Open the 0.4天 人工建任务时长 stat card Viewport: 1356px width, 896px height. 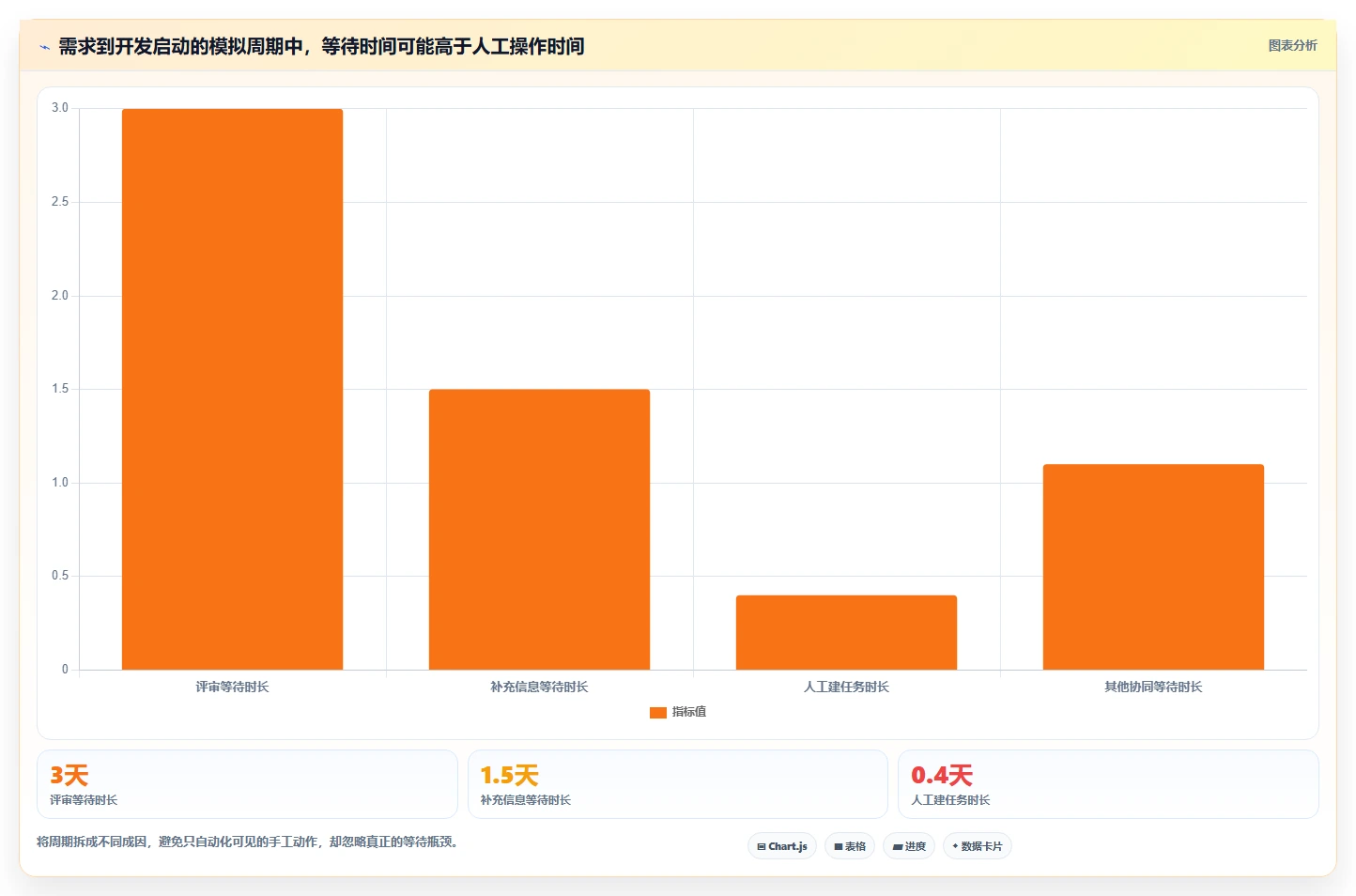pos(1108,784)
